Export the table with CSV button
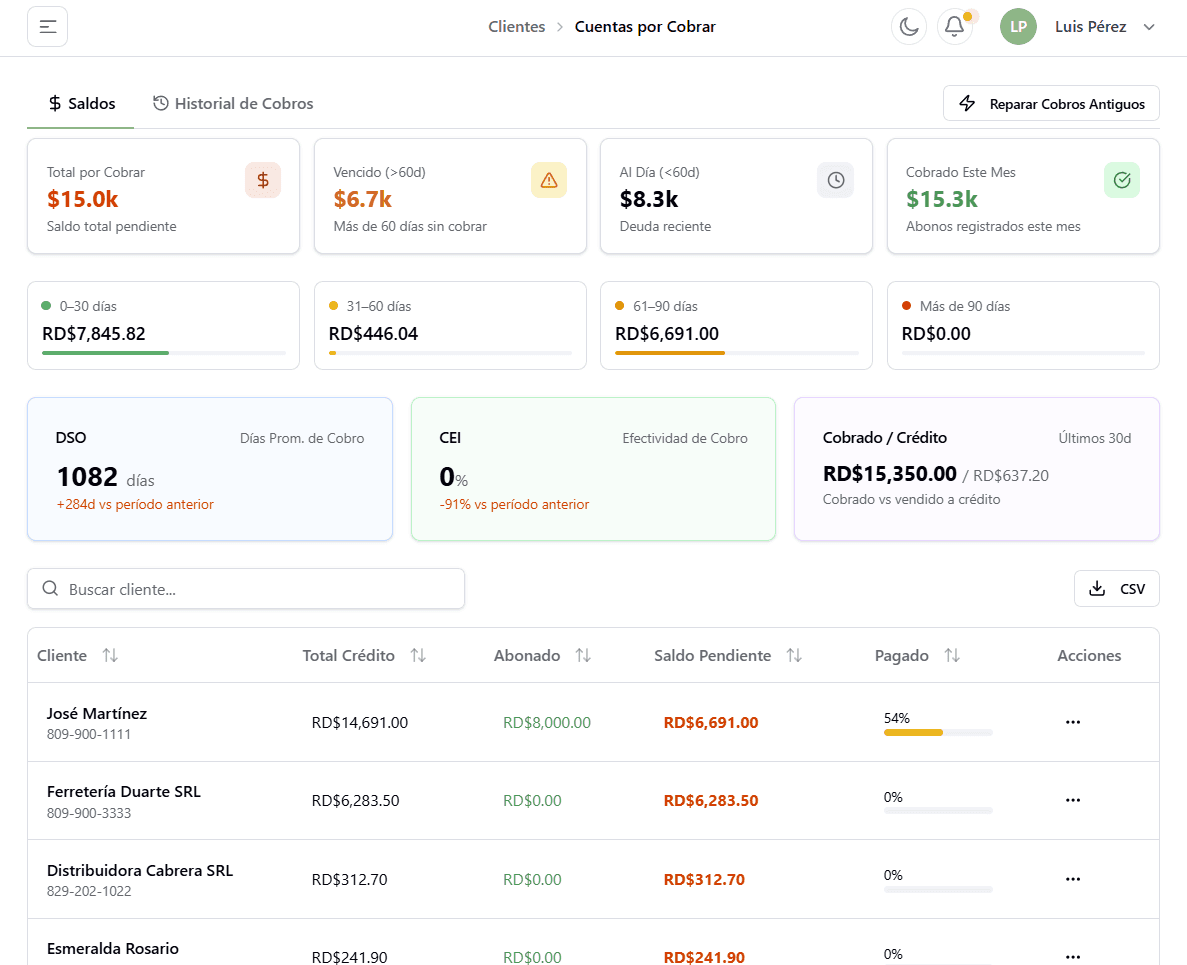This screenshot has height=965, width=1187. pyautogui.click(x=1116, y=589)
